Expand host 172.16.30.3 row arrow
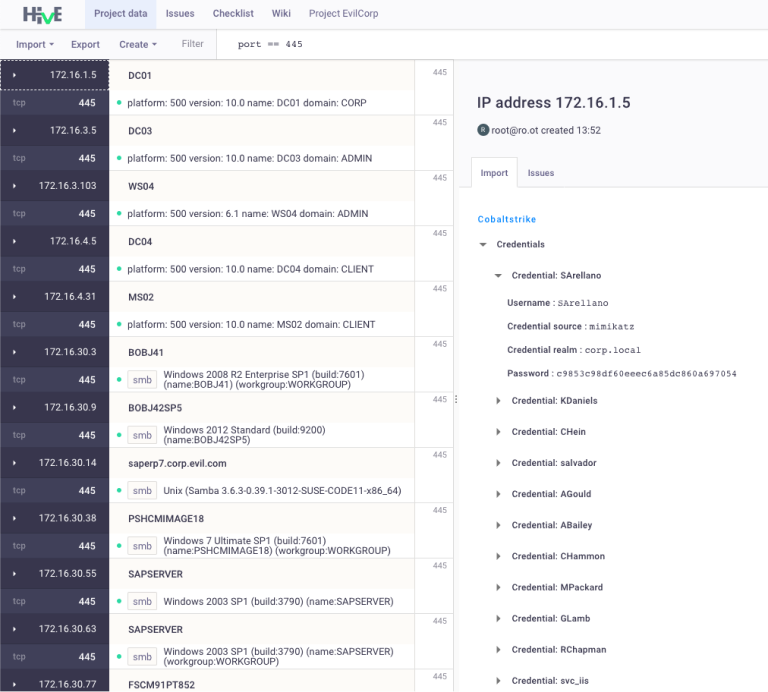 [x=14, y=352]
